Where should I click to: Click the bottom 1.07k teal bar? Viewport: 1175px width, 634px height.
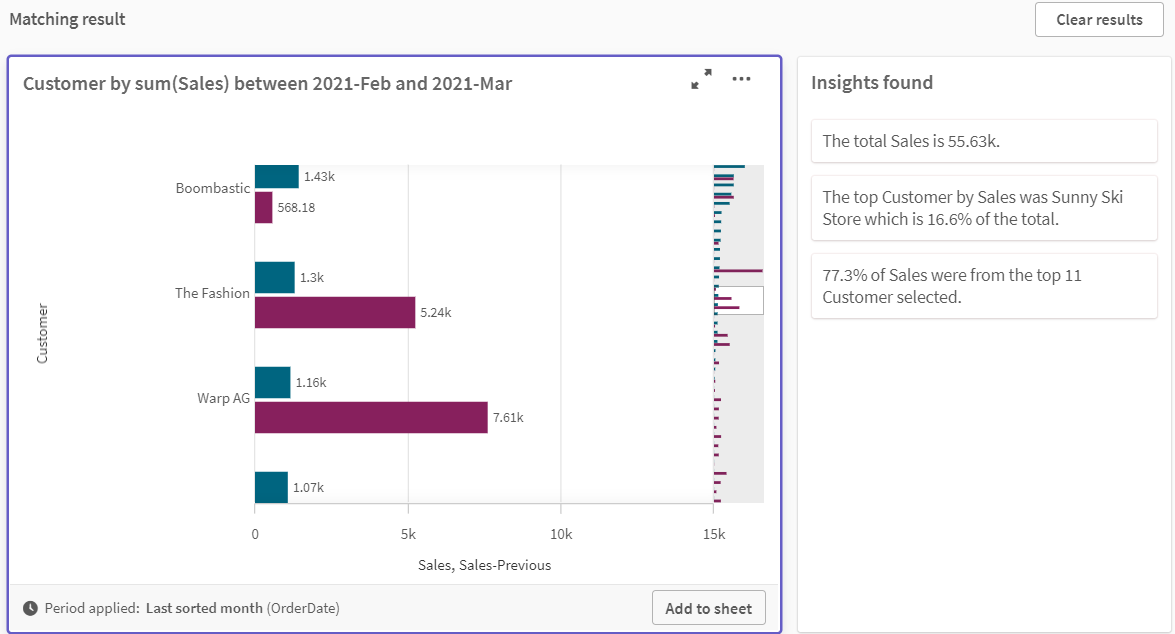(271, 487)
